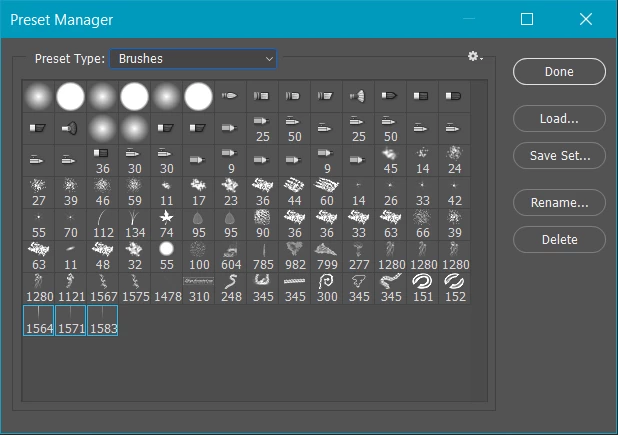Select the brush preset labeled 982

click(x=294, y=257)
